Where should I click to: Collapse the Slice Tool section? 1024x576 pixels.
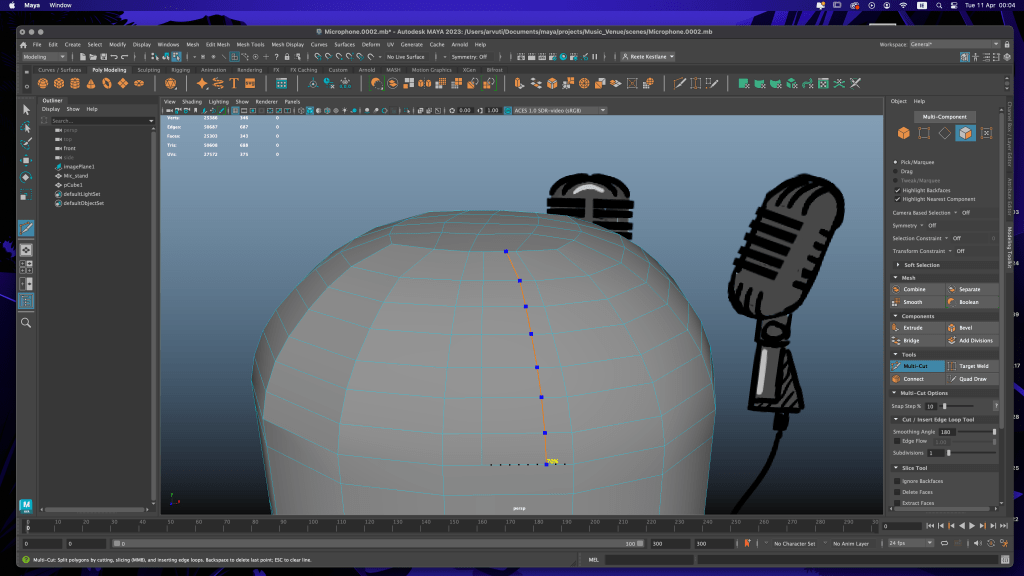pyautogui.click(x=894, y=468)
